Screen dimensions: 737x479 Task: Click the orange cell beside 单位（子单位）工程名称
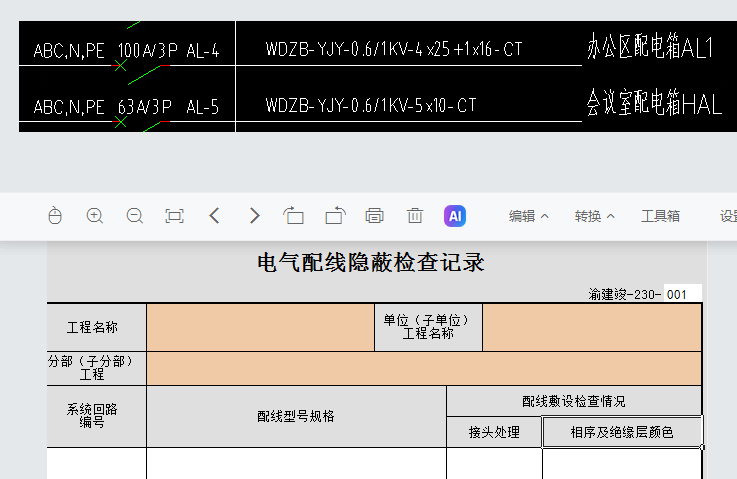[592, 327]
